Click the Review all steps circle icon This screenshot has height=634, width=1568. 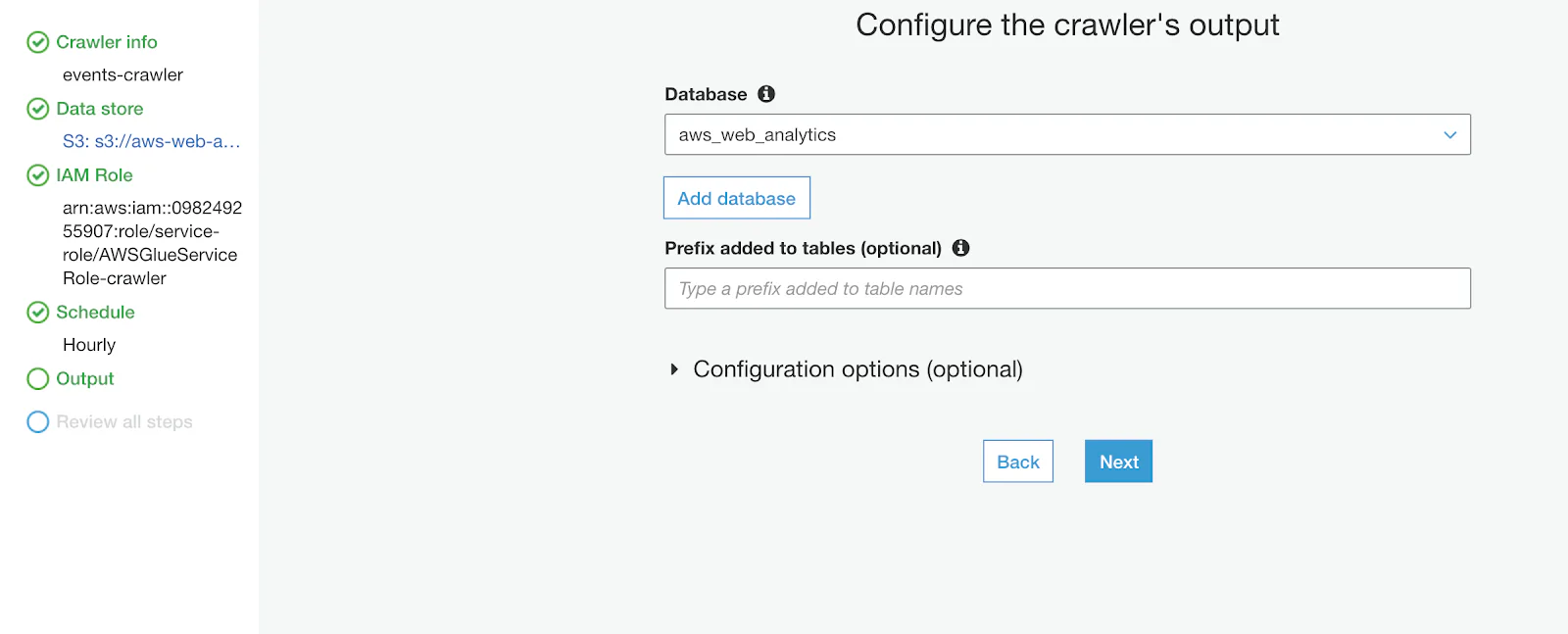click(x=38, y=422)
